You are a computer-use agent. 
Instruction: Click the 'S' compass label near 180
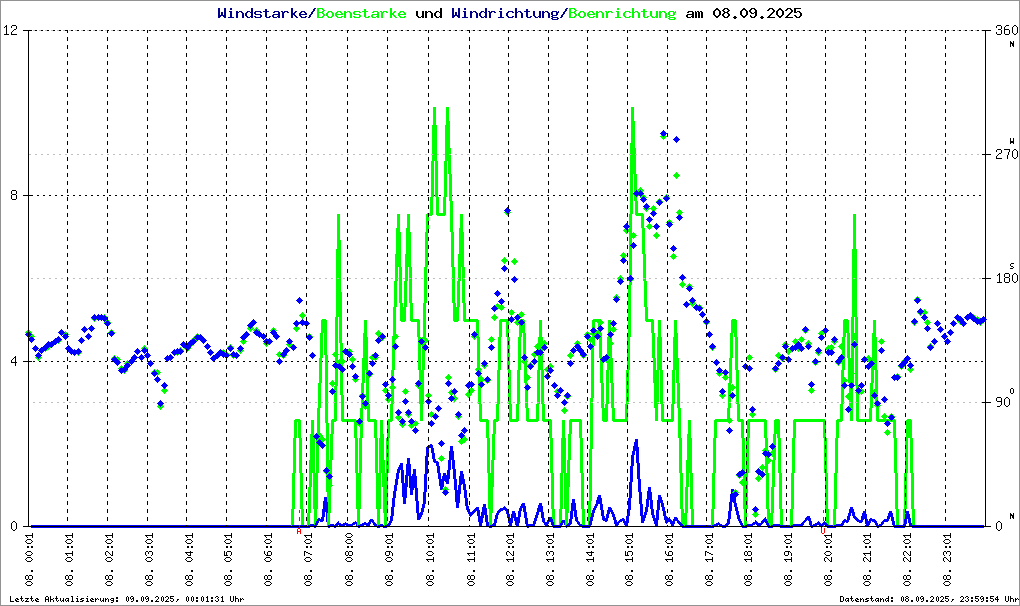pos(1012,265)
